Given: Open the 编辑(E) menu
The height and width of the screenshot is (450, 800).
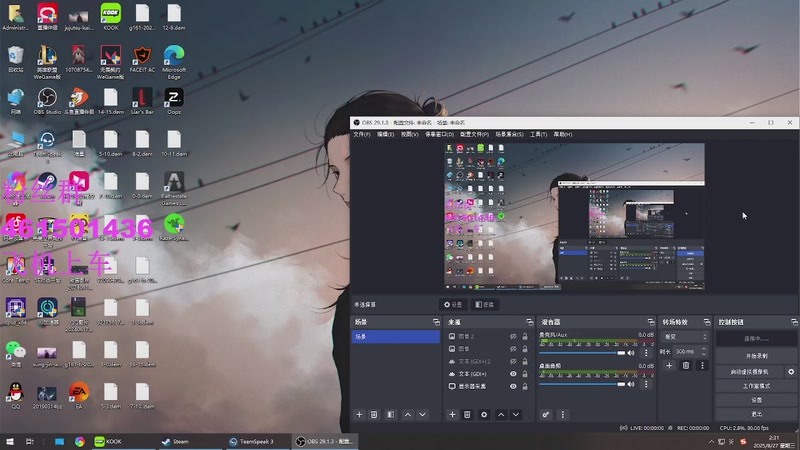Looking at the screenshot, I should [x=385, y=135].
